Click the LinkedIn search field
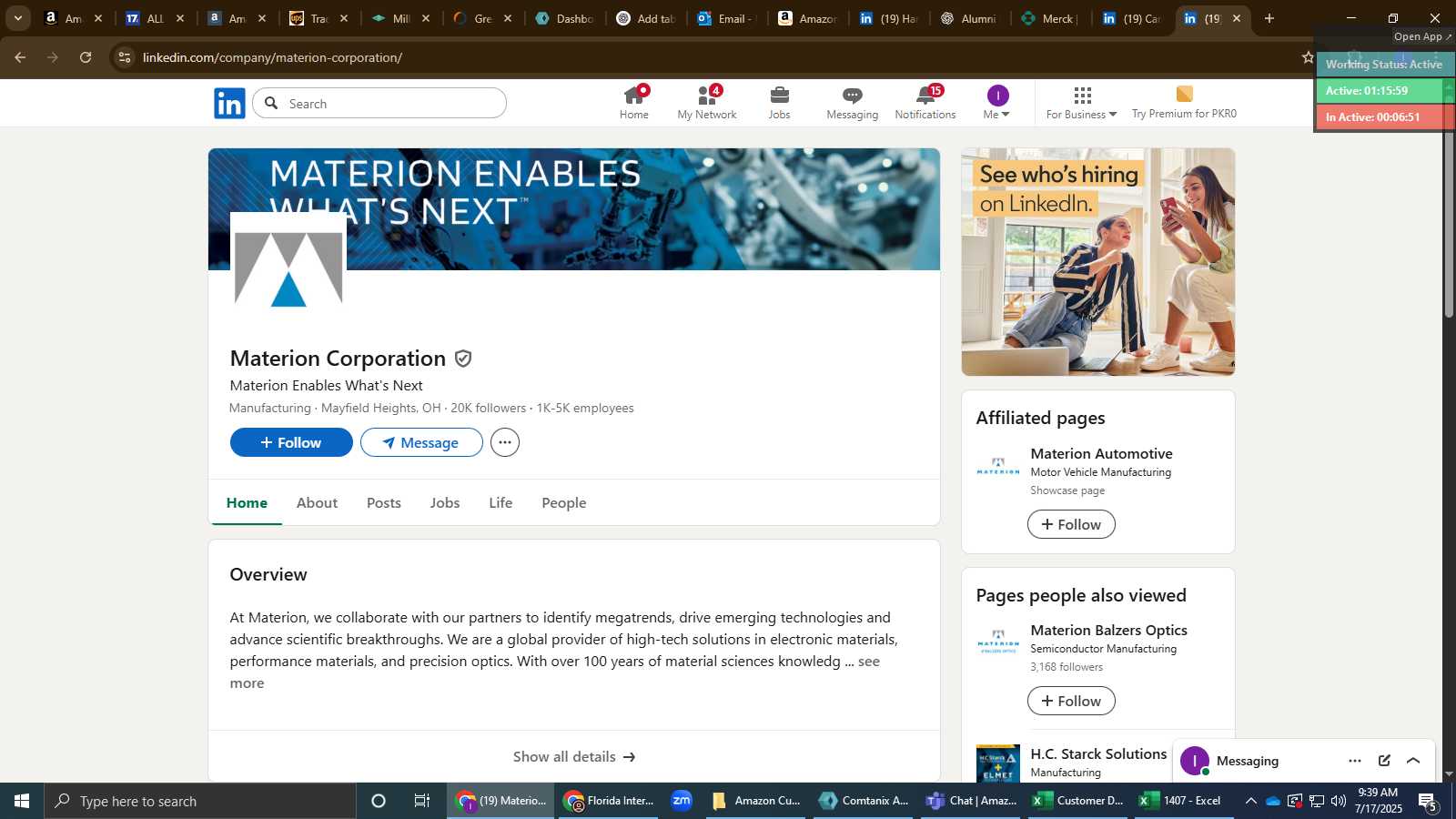The width and height of the screenshot is (1456, 819). [379, 103]
